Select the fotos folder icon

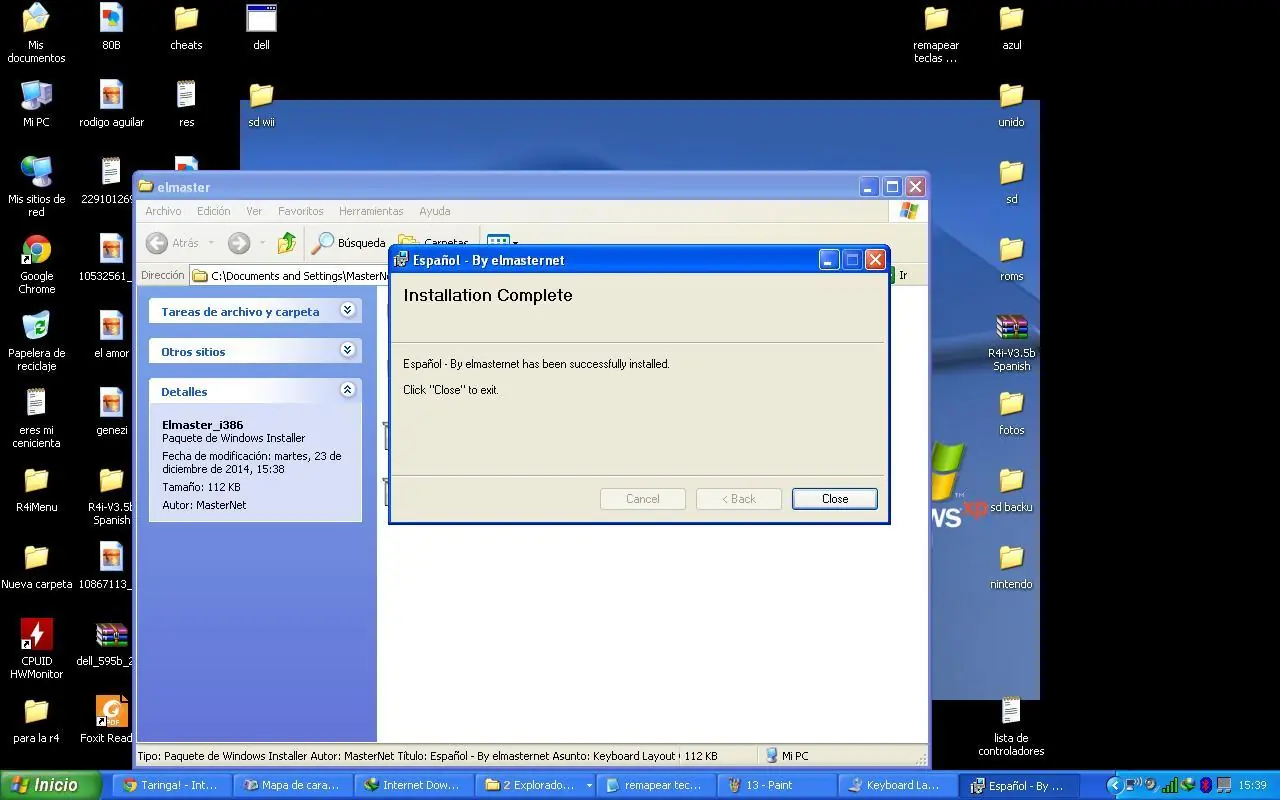point(1011,412)
